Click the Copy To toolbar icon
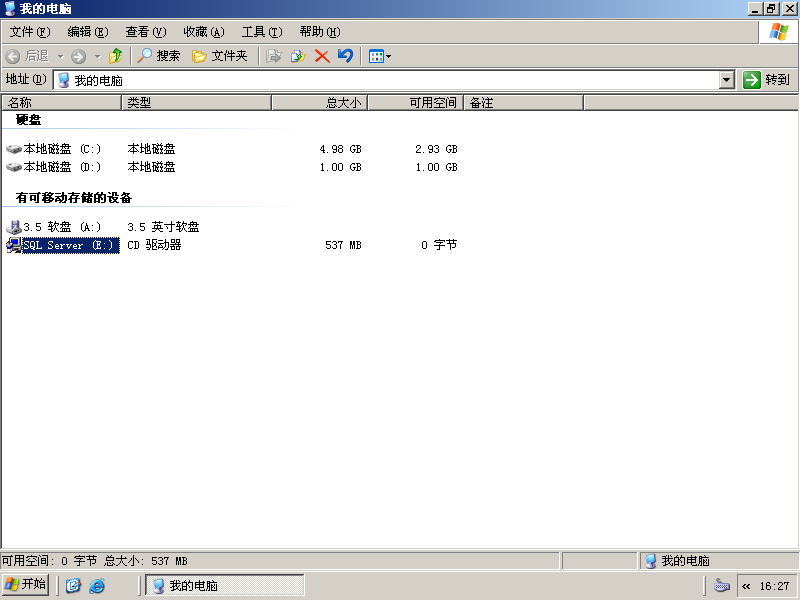 [298, 56]
